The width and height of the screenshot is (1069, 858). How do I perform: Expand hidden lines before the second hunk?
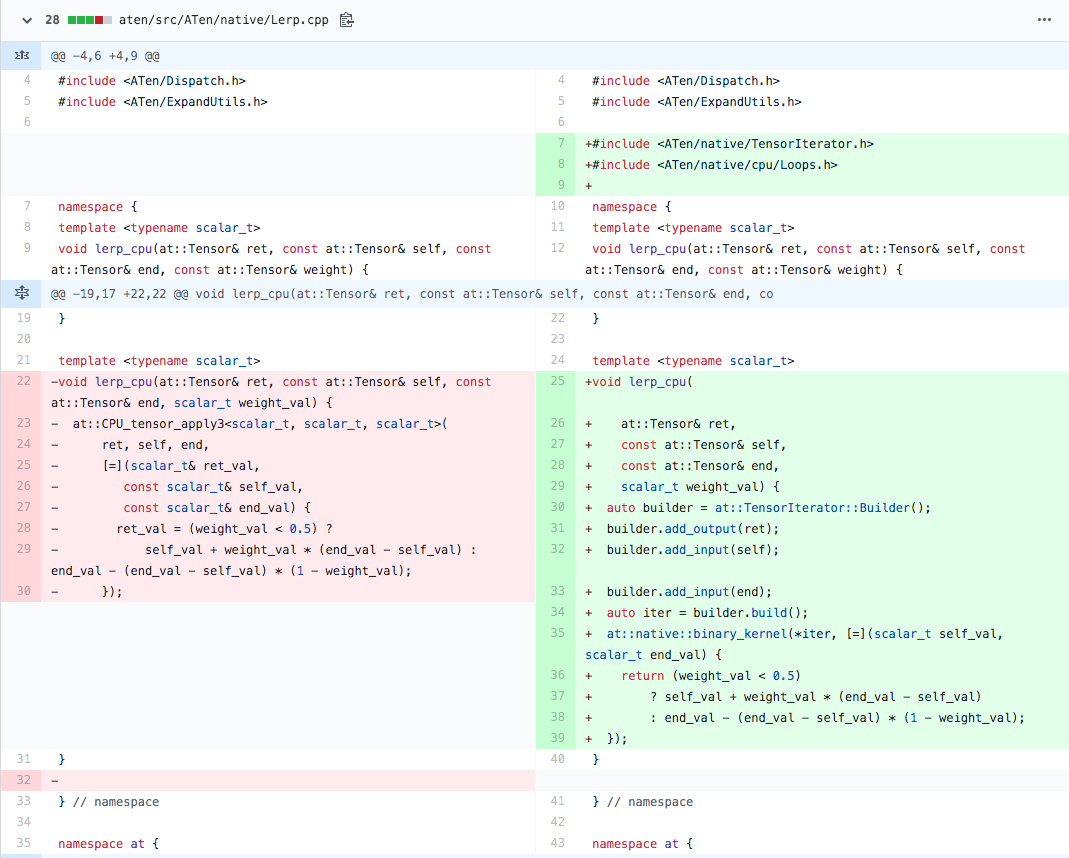(20, 294)
